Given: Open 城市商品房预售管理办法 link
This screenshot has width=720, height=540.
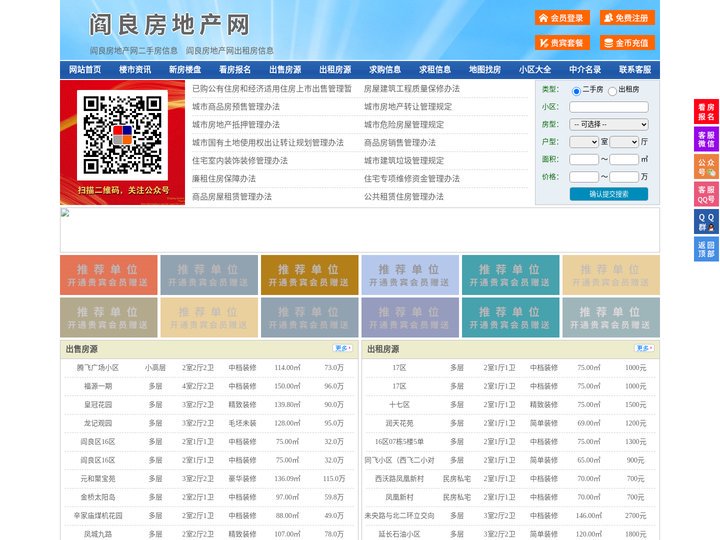Looking at the screenshot, I should (236, 107).
